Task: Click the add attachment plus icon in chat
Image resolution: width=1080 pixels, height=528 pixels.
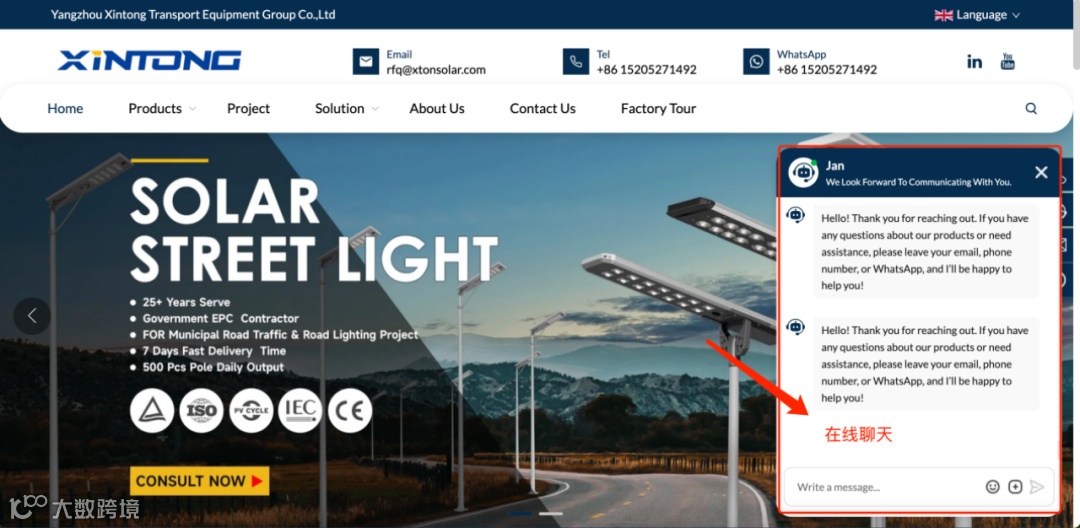Action: 1015,487
